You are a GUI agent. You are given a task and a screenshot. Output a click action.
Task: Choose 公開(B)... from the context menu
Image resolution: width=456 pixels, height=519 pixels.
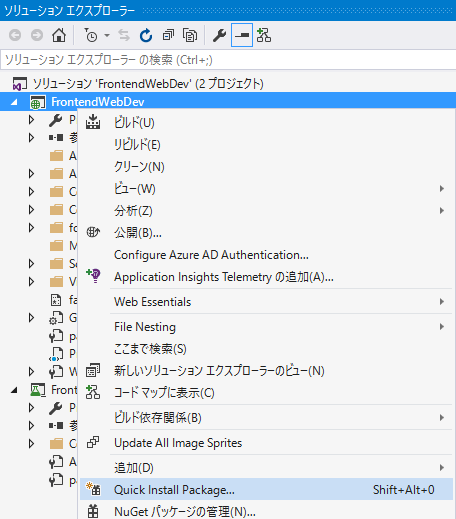coord(266,233)
